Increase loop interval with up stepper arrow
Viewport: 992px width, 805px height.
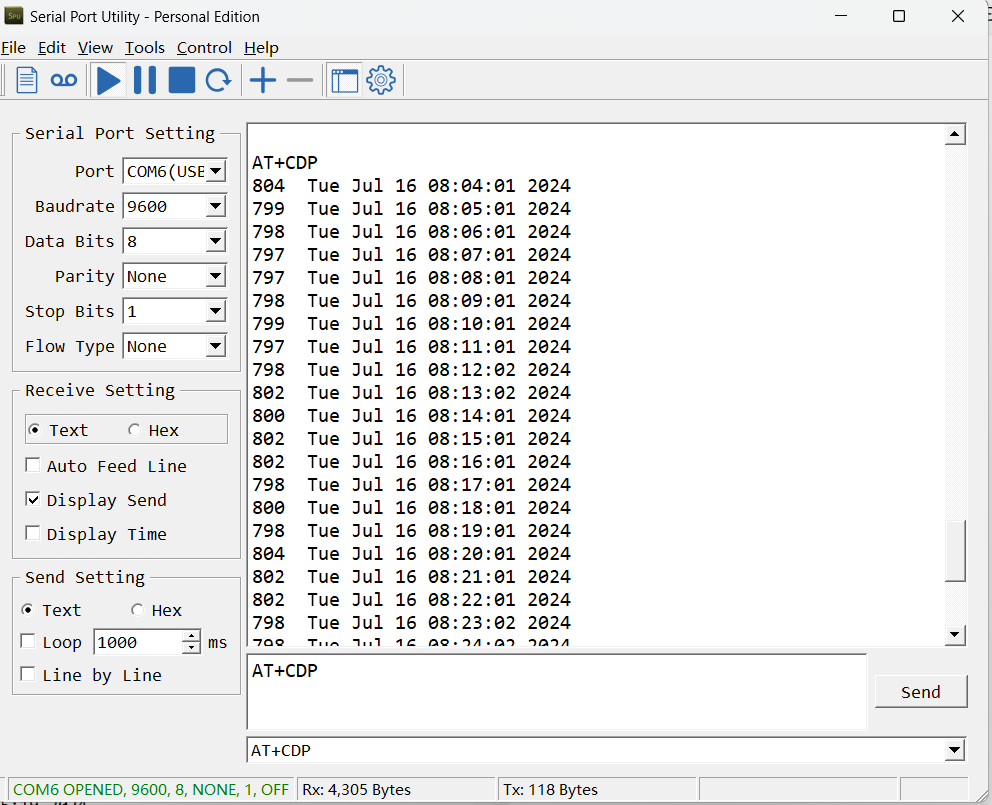[191, 635]
